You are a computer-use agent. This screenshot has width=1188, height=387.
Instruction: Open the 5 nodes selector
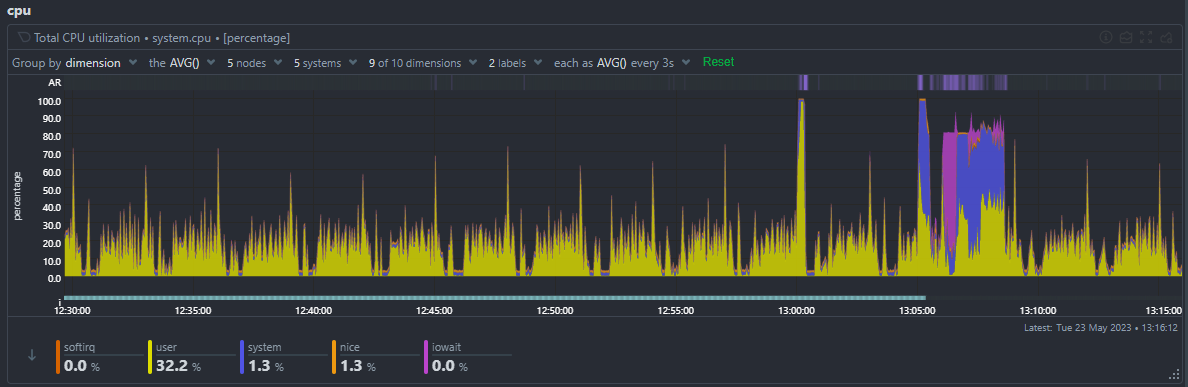pyautogui.click(x=255, y=63)
